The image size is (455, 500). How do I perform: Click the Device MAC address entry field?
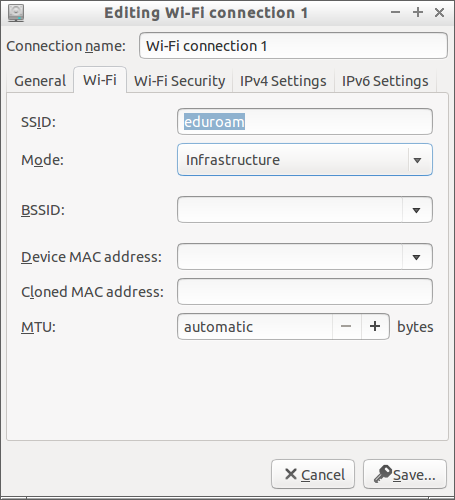tap(290, 257)
